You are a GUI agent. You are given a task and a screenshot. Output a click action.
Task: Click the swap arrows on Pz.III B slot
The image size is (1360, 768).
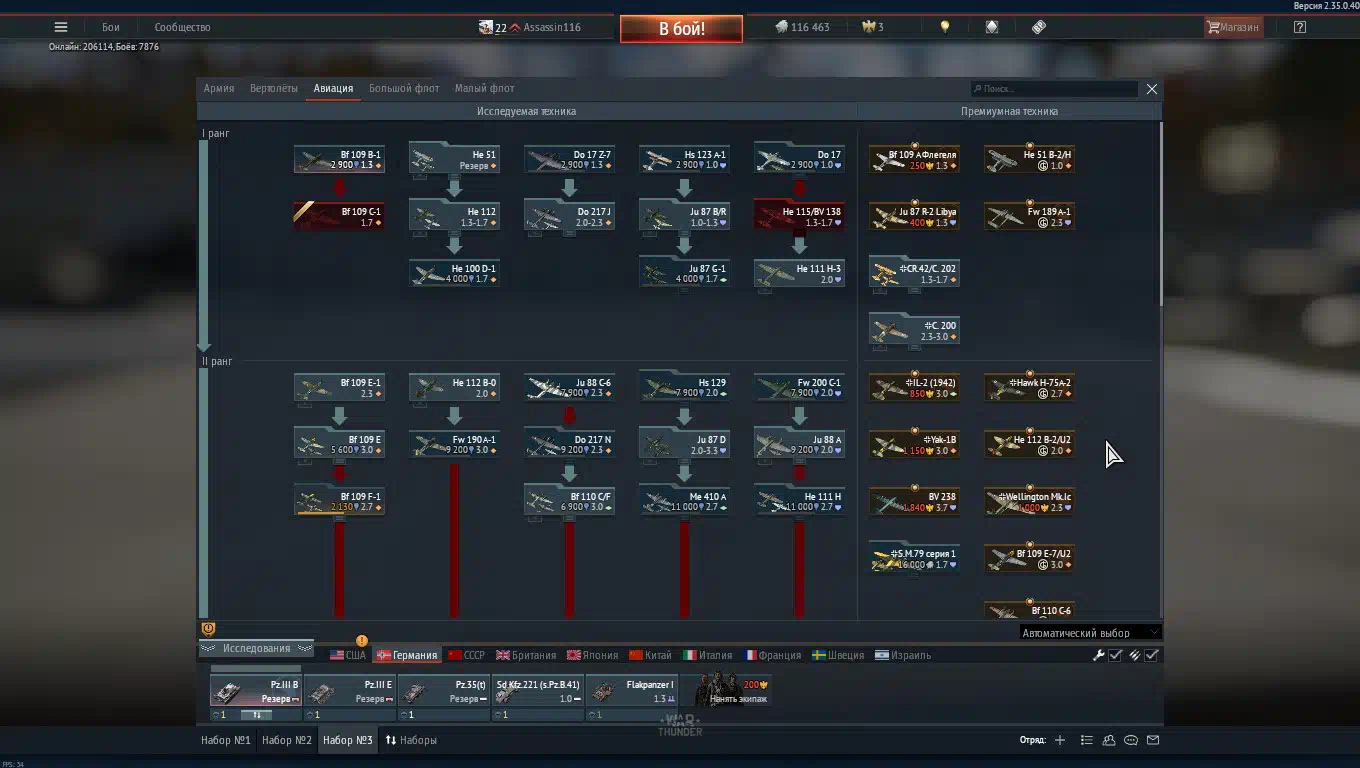click(256, 715)
